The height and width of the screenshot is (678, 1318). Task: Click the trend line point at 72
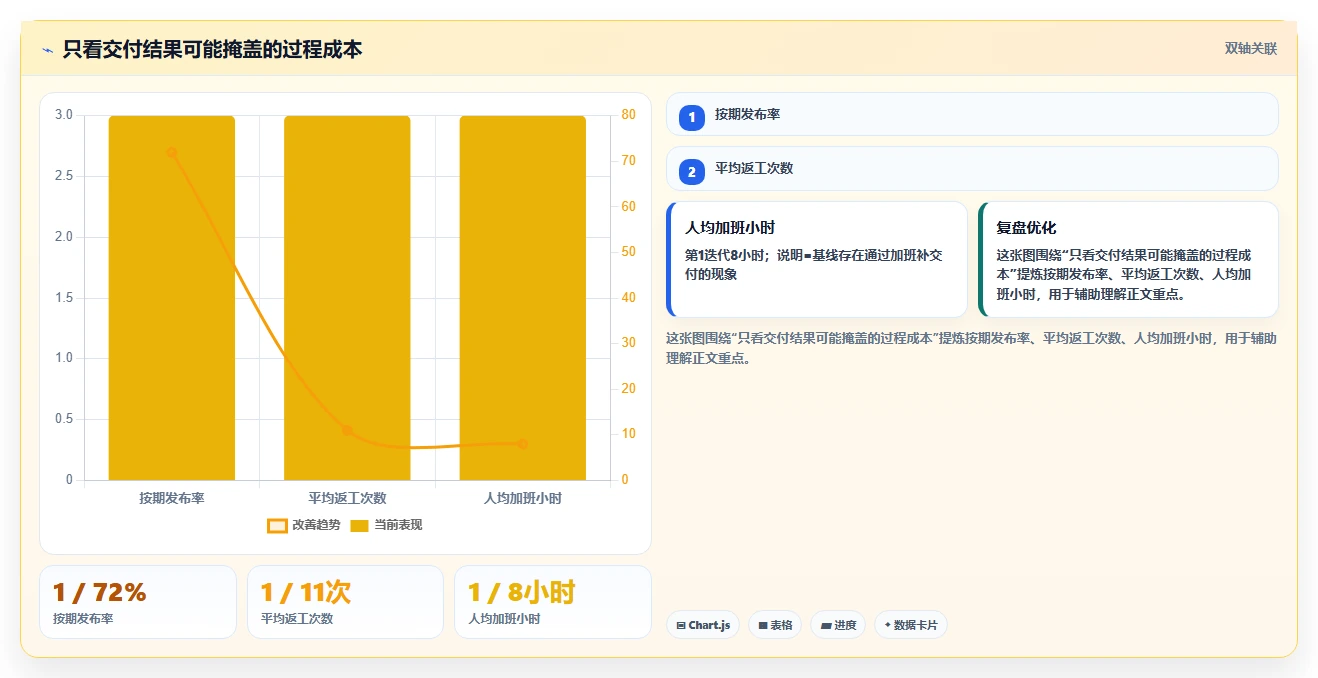[172, 152]
